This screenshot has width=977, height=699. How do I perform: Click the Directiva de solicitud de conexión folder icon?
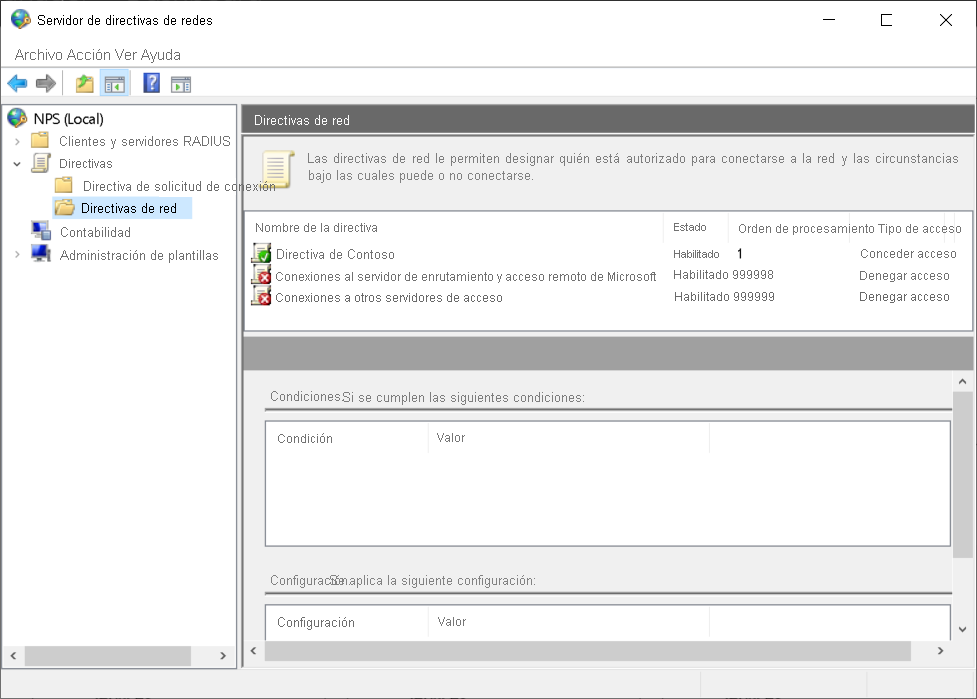point(64,185)
